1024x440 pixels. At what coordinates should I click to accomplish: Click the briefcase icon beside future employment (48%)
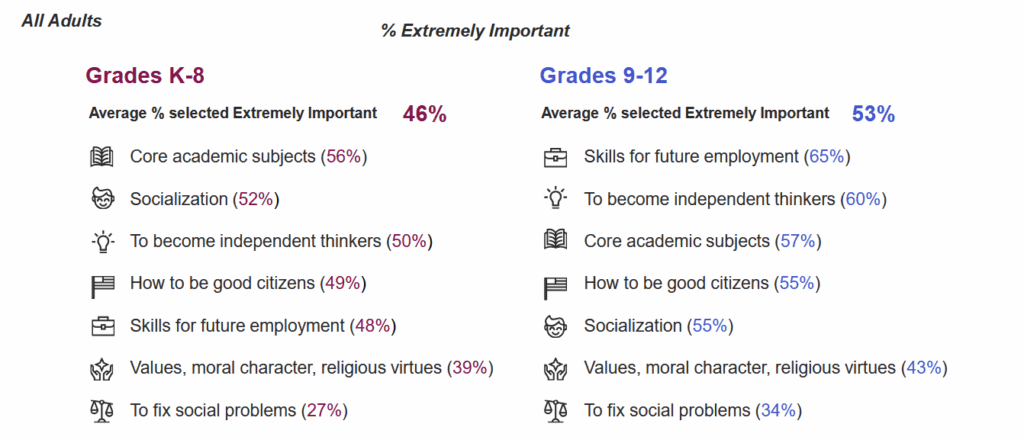pos(101,326)
